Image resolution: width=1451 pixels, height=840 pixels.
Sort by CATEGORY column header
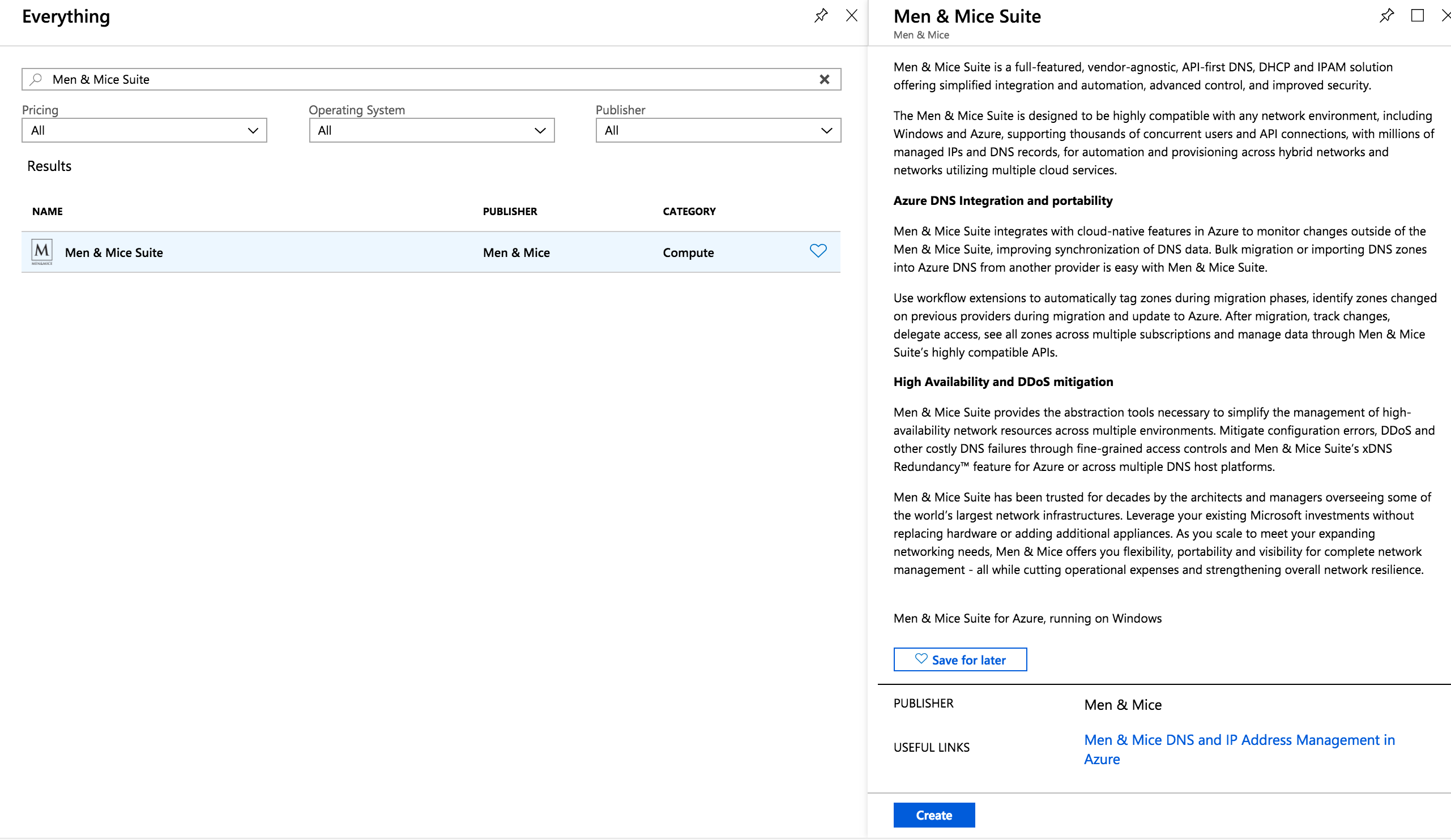[x=689, y=212]
